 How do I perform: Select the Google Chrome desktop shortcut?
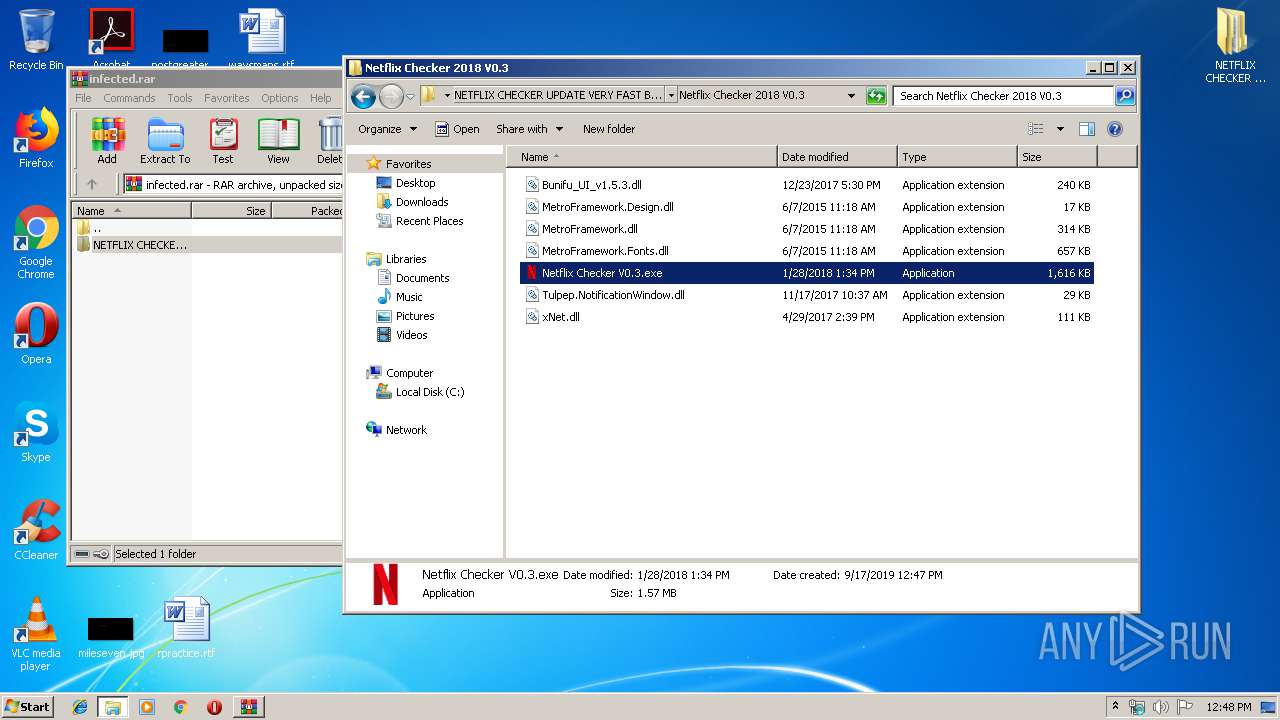click(x=36, y=243)
